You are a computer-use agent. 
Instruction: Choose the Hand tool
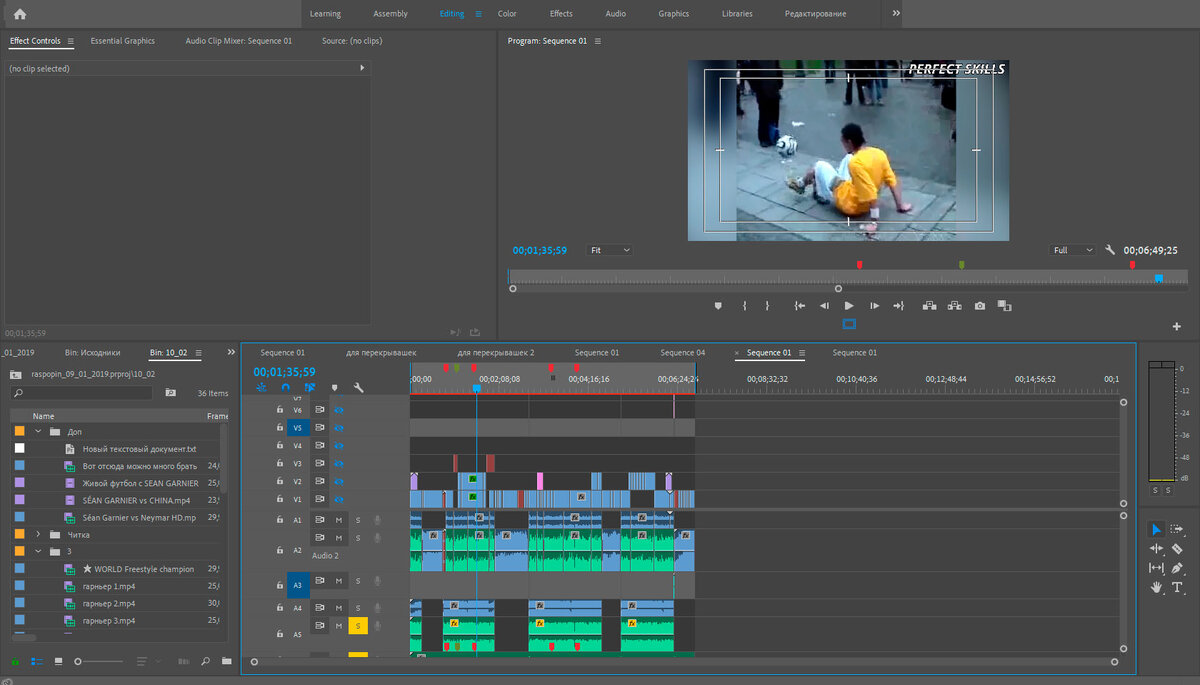tap(1157, 588)
